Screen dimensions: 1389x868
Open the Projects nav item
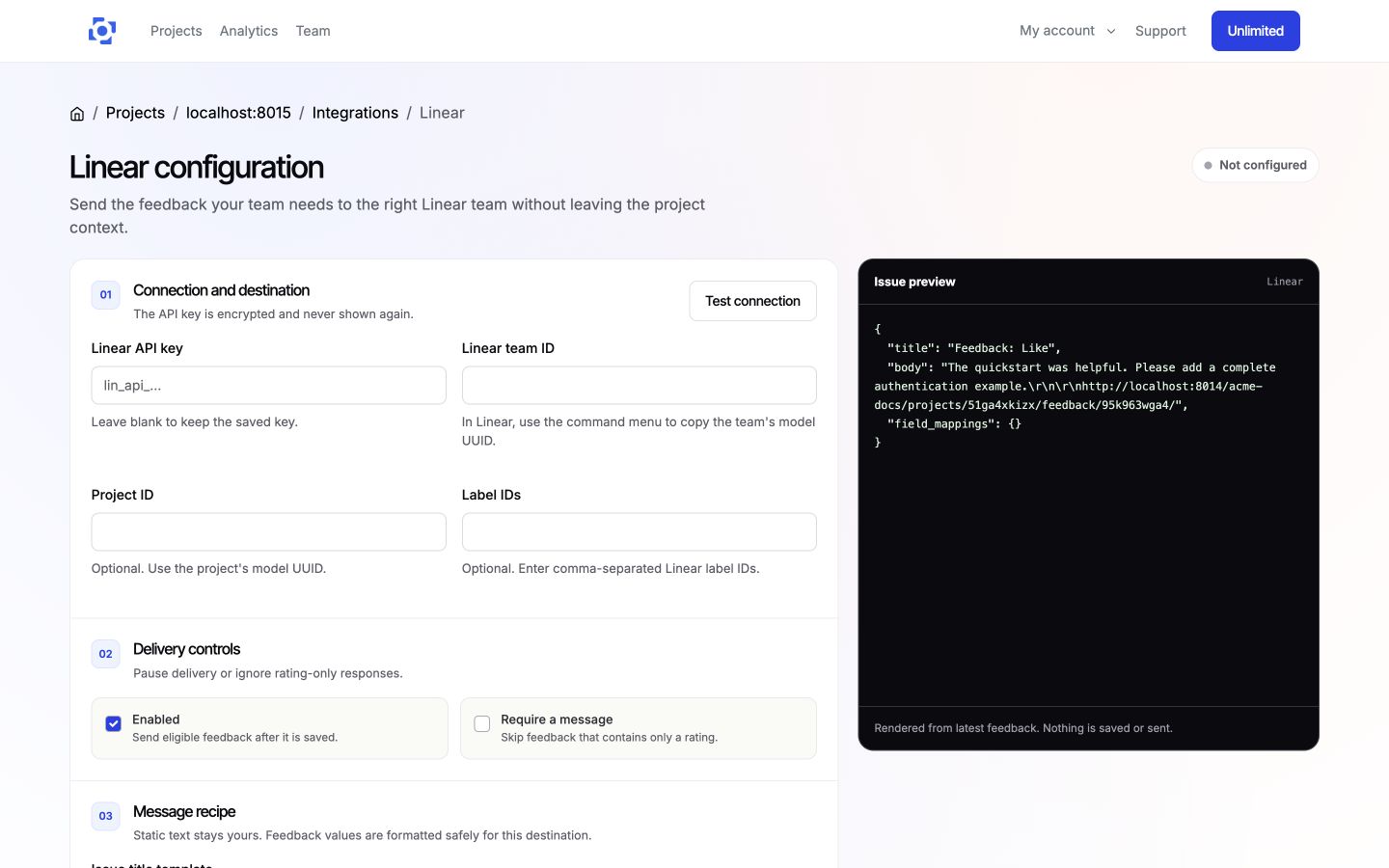pos(177,31)
